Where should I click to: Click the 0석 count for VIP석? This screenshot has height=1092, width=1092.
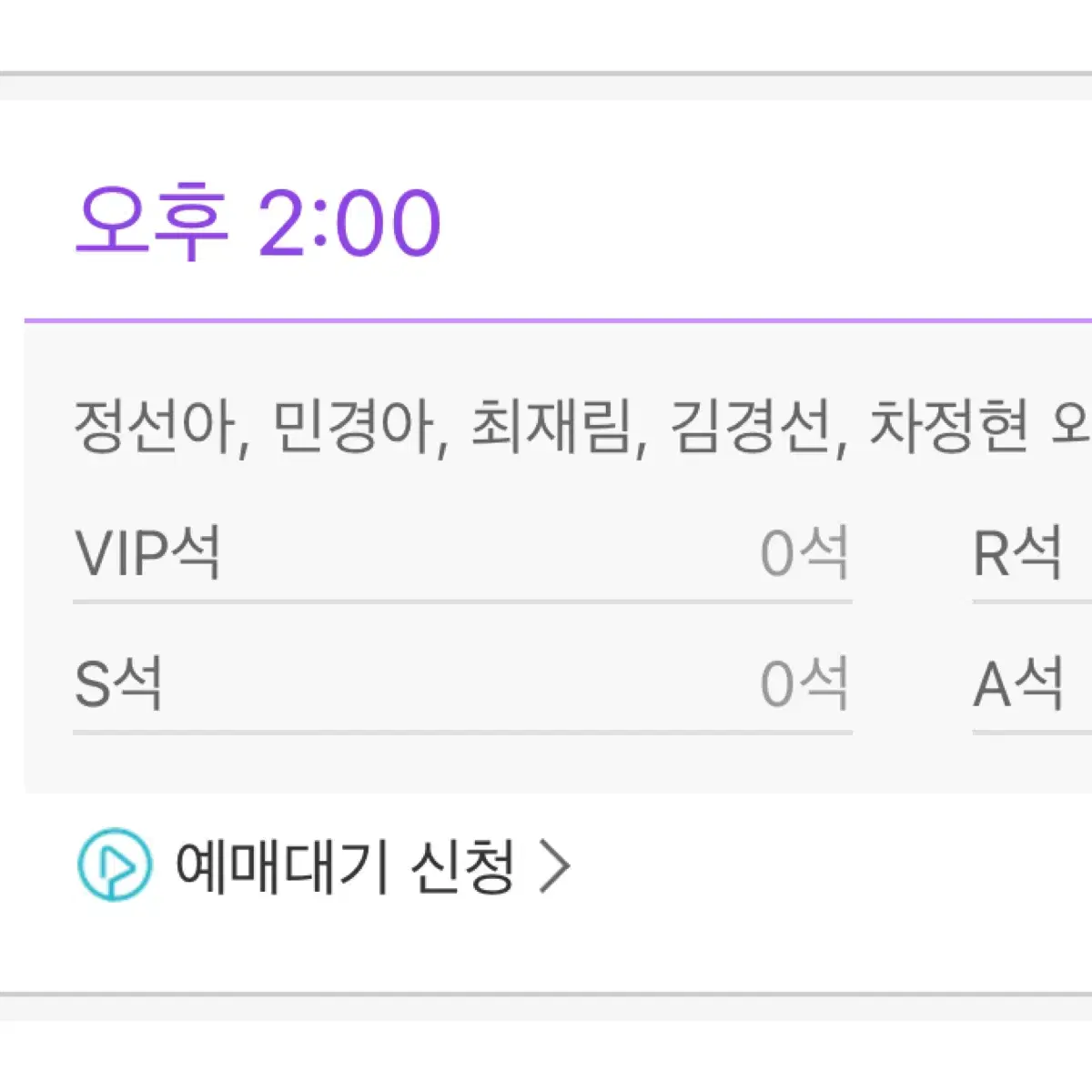point(804,552)
